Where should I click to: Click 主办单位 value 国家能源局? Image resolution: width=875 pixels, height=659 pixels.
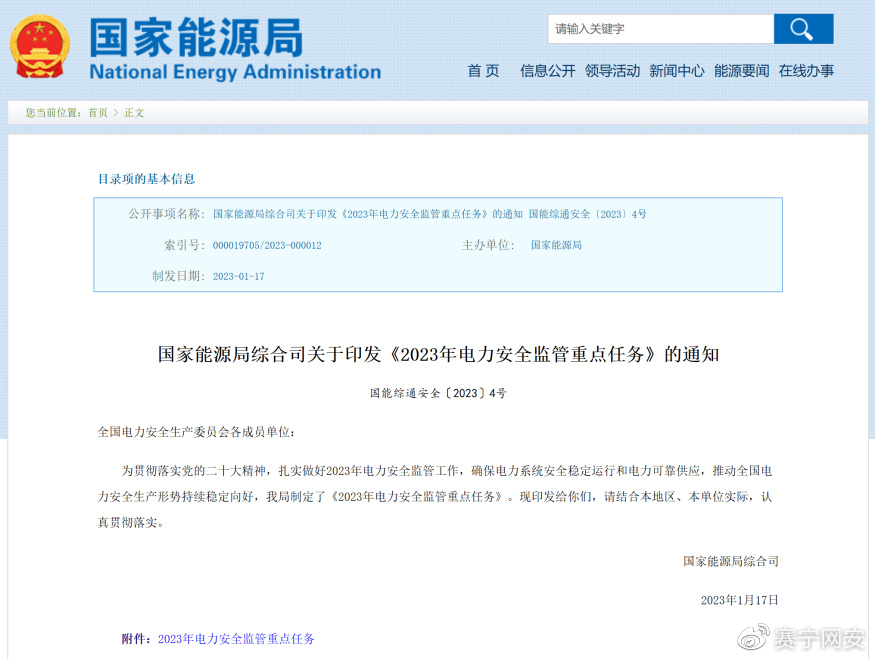click(x=556, y=245)
